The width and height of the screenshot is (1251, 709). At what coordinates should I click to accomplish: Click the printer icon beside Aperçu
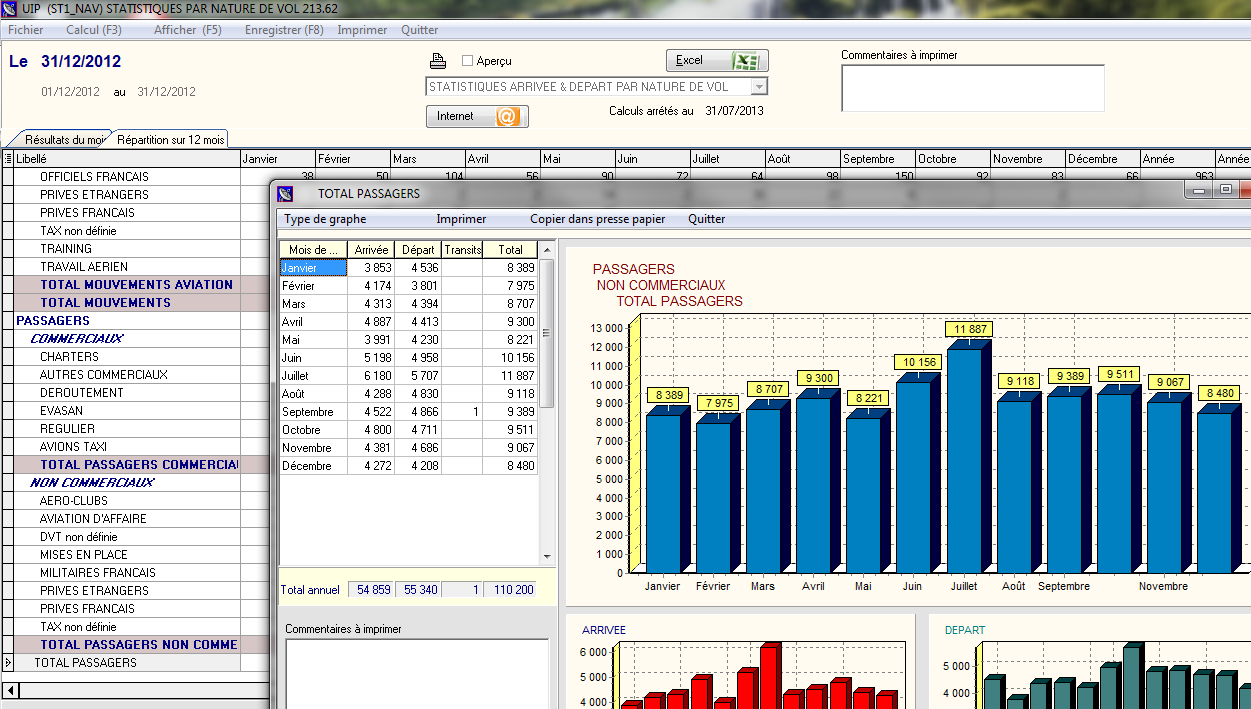click(437, 61)
